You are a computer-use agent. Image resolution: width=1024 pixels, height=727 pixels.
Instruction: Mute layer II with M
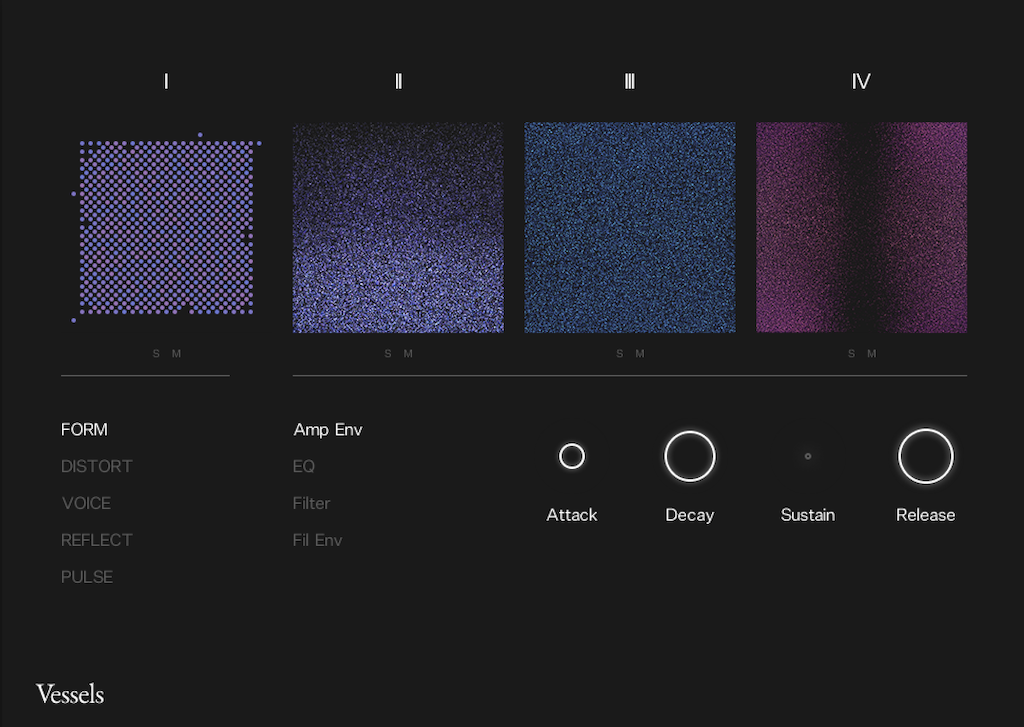pos(408,353)
